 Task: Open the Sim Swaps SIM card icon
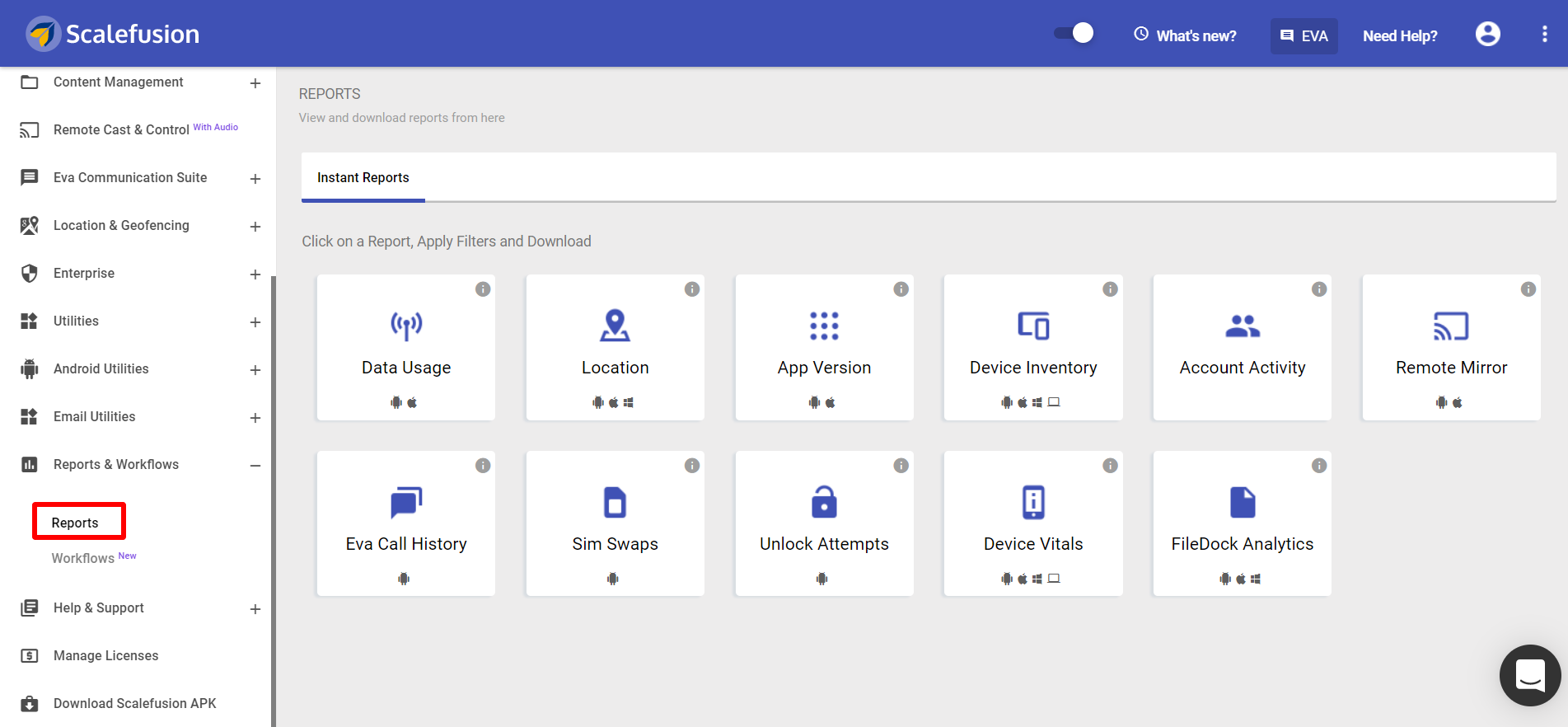[x=615, y=502]
